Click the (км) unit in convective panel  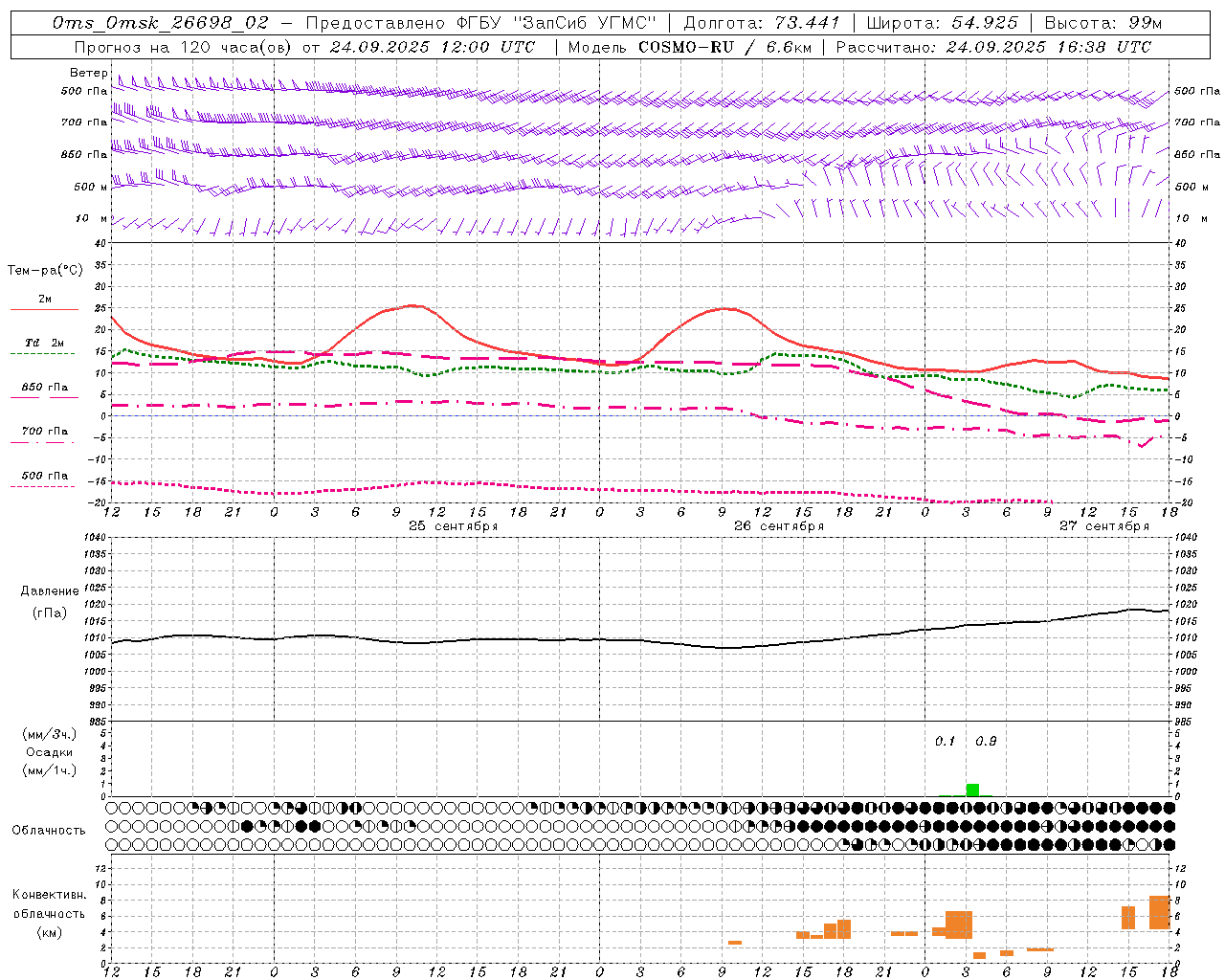click(49, 932)
